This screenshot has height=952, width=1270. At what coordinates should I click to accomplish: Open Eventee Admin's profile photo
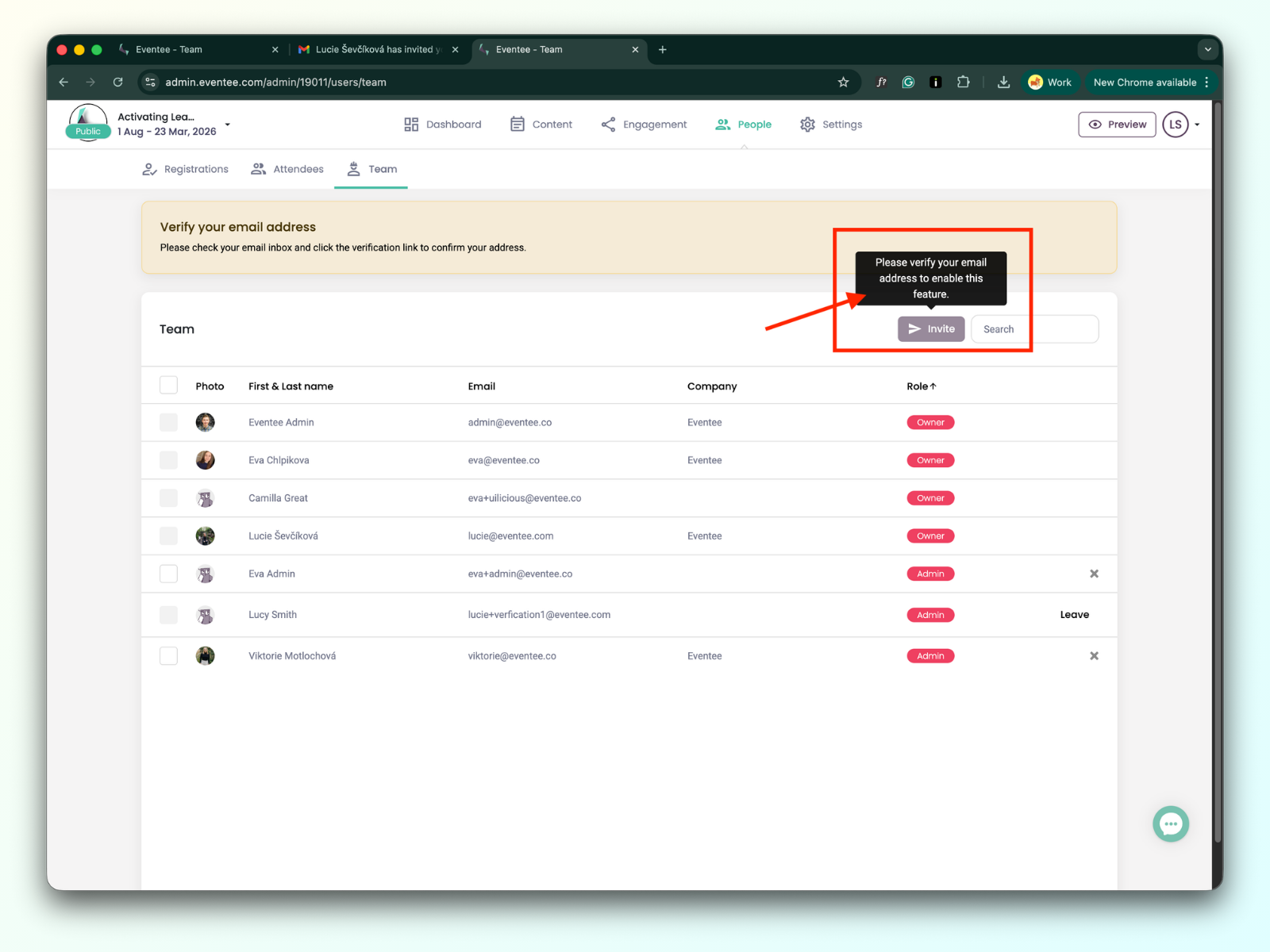(205, 422)
